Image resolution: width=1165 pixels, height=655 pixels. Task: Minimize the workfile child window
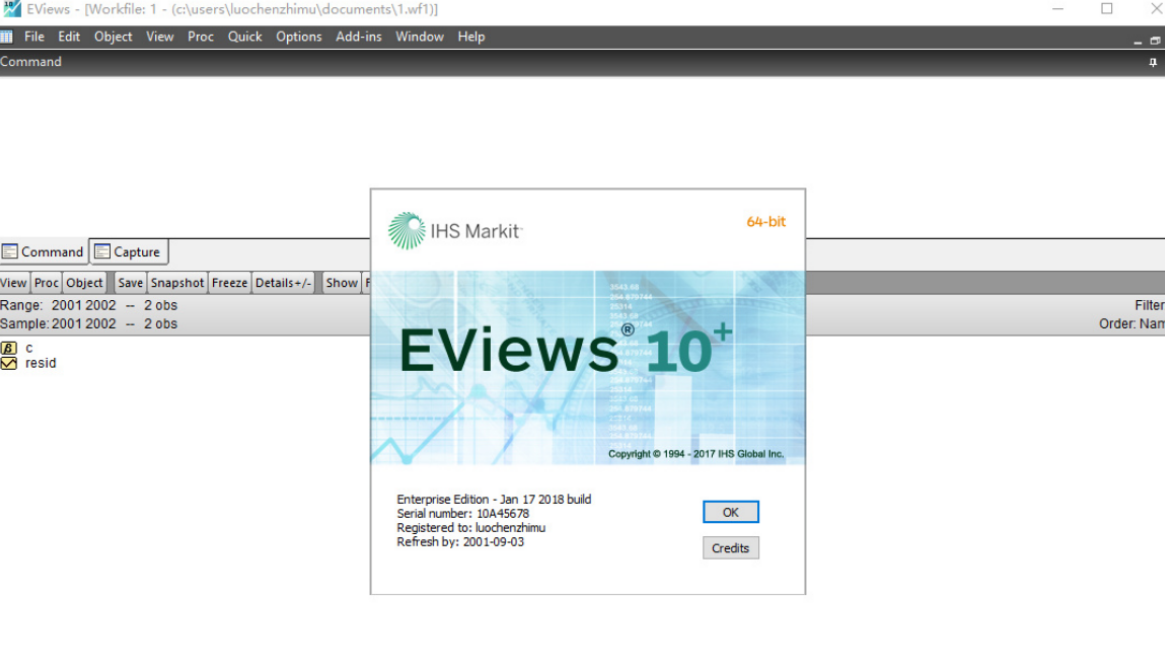coord(1138,41)
